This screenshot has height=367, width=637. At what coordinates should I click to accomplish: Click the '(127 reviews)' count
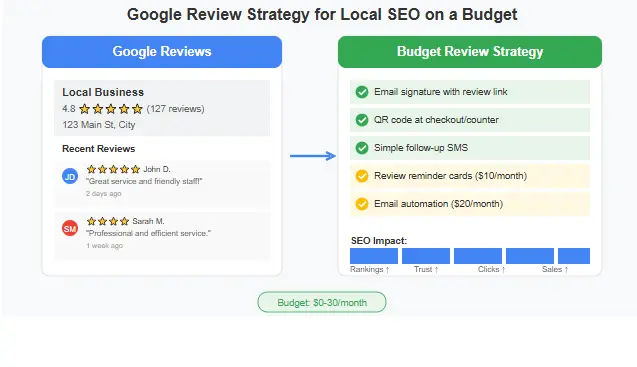pyautogui.click(x=176, y=109)
